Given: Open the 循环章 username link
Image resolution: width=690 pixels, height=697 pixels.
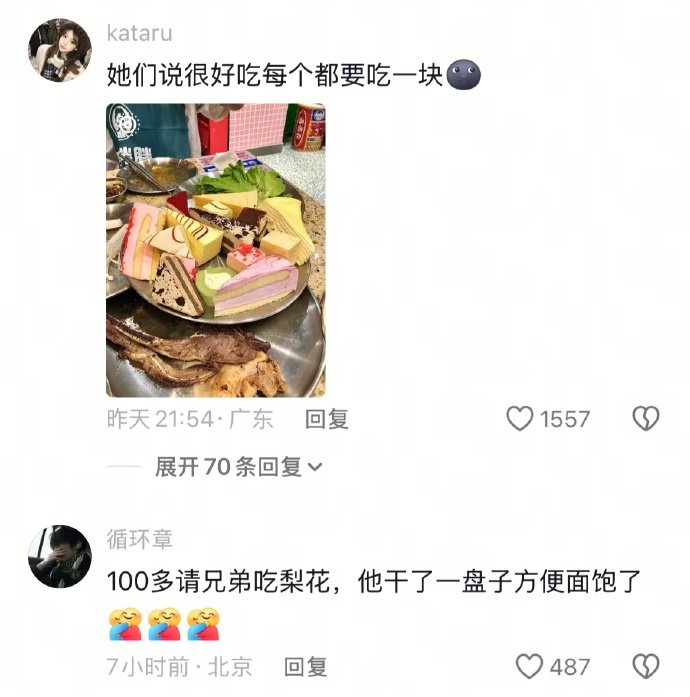Looking at the screenshot, I should 140,539.
